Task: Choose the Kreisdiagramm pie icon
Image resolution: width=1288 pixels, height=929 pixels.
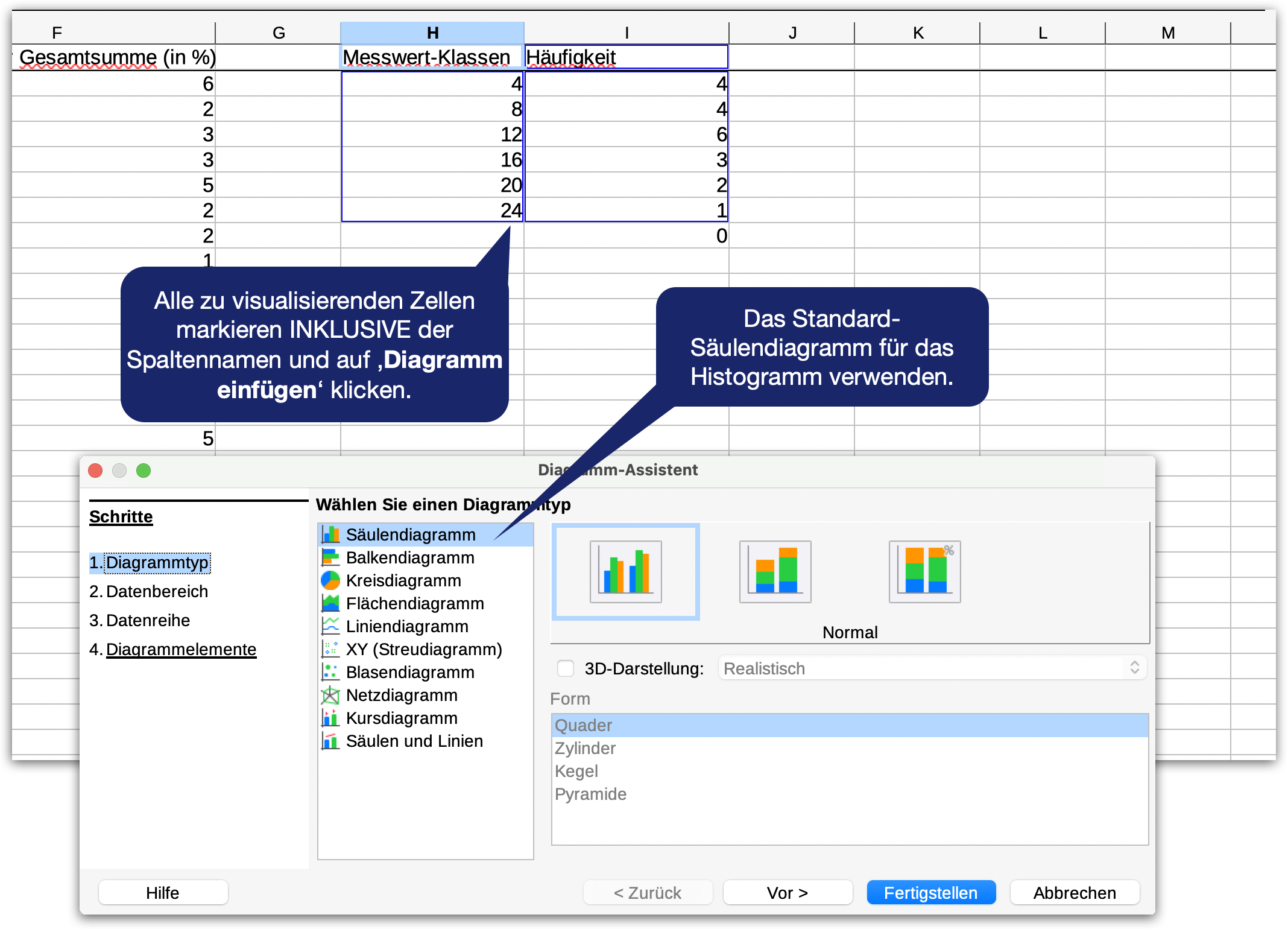Action: 330,580
